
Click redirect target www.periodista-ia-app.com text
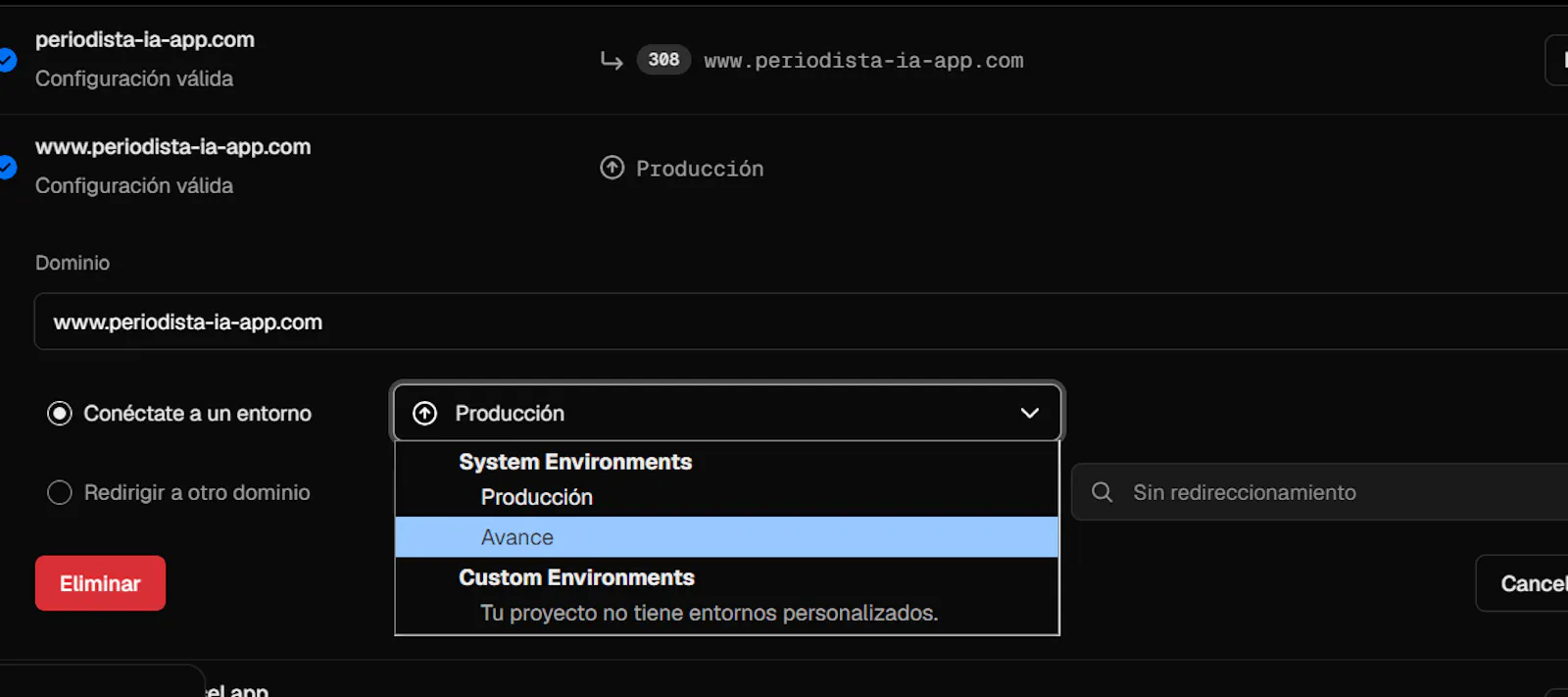[863, 61]
